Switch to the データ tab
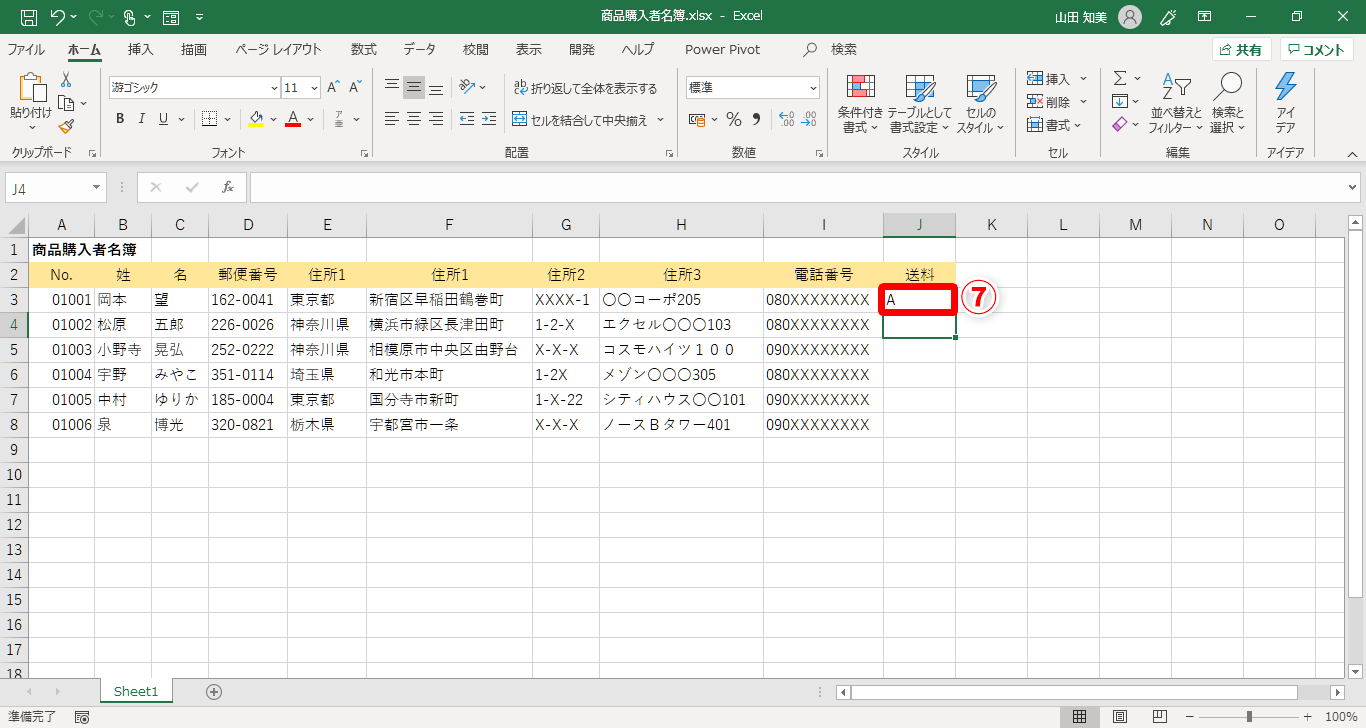The width and height of the screenshot is (1366, 728). (420, 49)
